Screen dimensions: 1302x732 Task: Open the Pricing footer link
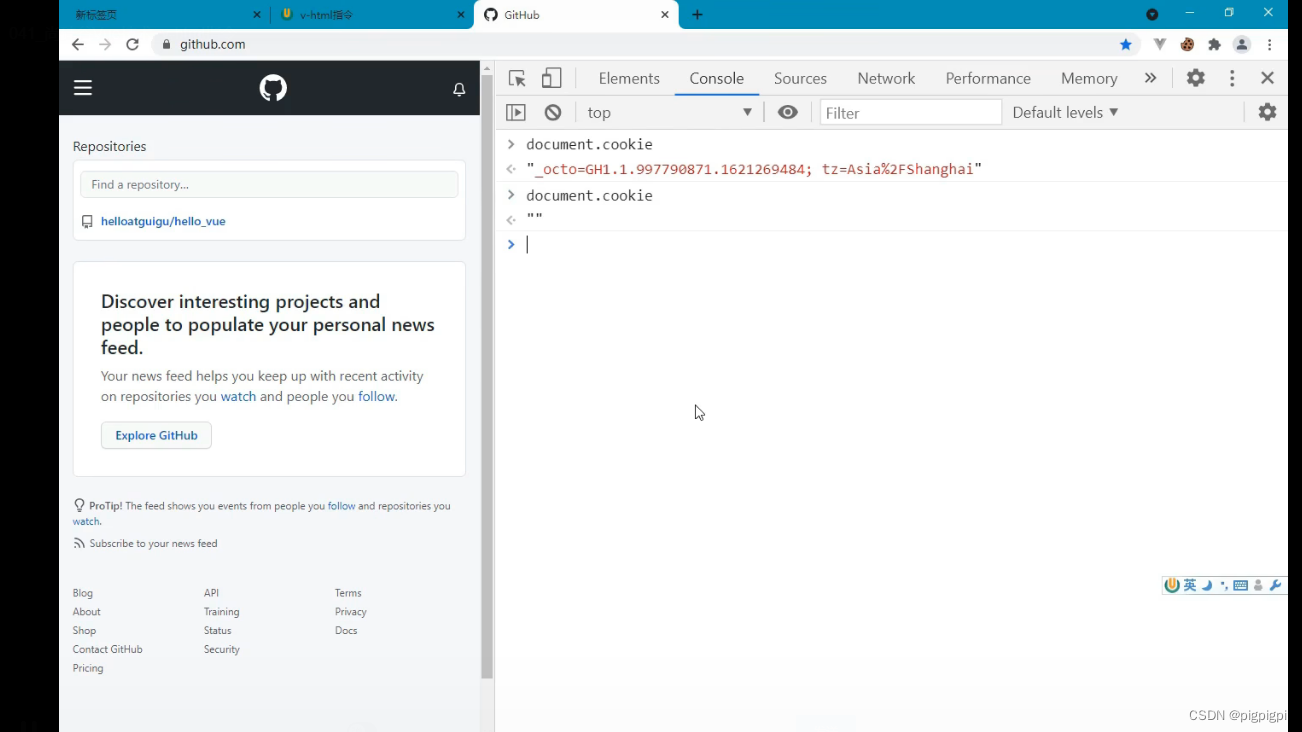(88, 669)
